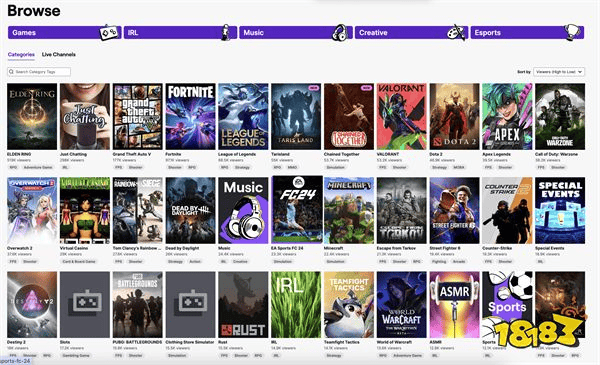Click the game controller icon on the Games banner

pyautogui.click(x=109, y=33)
